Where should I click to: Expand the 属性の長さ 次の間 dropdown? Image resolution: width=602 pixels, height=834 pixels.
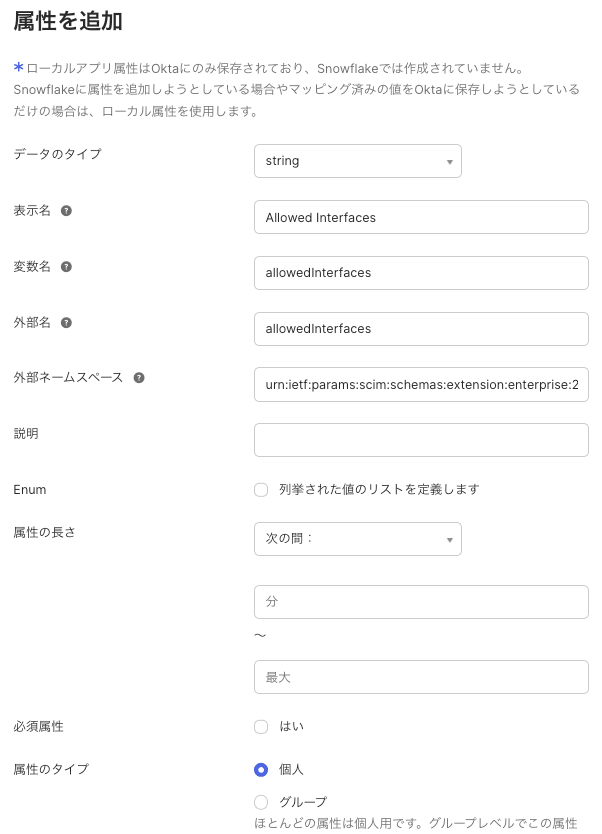coord(358,539)
